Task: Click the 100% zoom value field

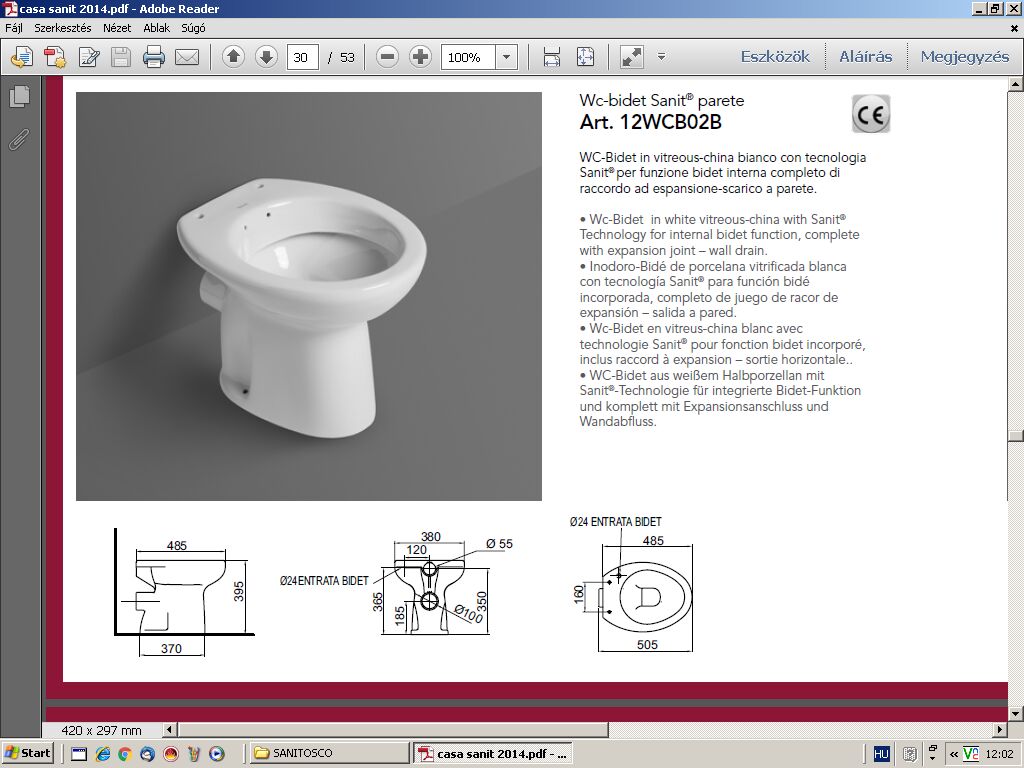Action: 468,57
